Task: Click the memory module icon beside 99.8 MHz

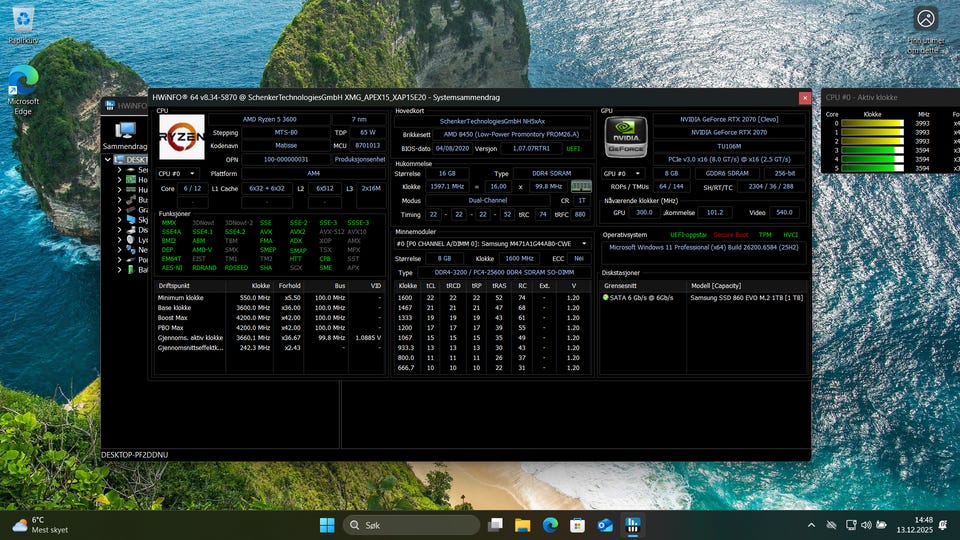Action: pyautogui.click(x=581, y=186)
